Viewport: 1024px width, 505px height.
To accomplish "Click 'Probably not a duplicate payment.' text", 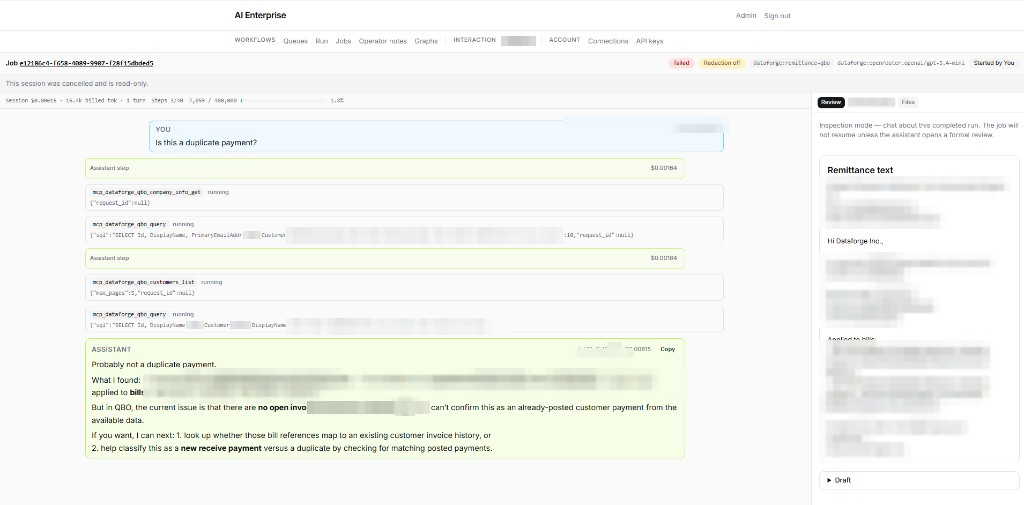I will pos(153,365).
